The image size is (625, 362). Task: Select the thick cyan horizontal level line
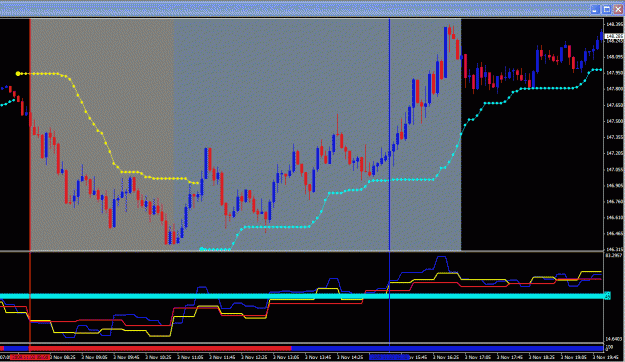pyautogui.click(x=301, y=296)
